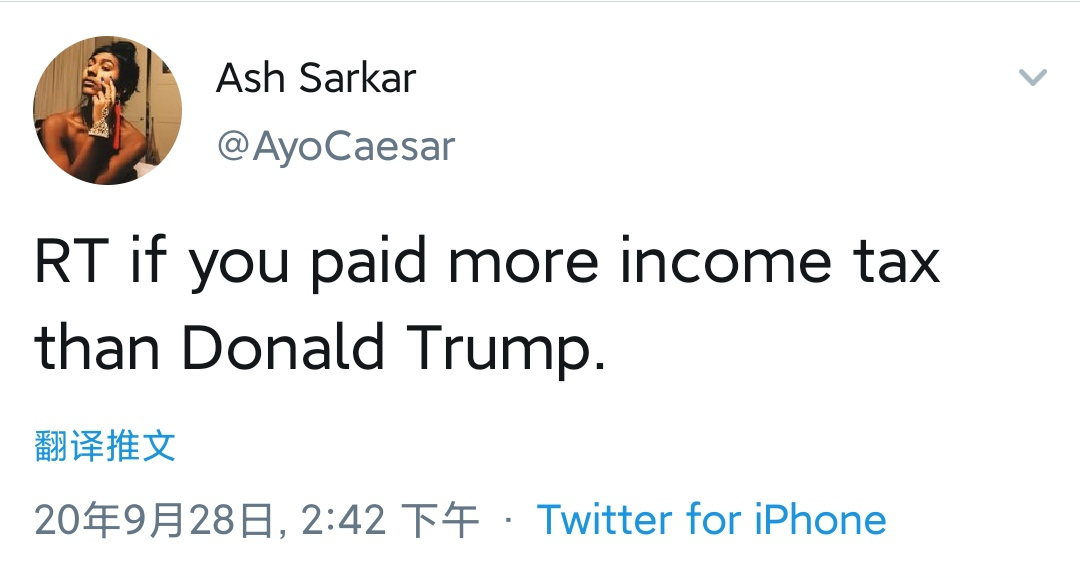
Task: View Ash Sarkar's profile picture
Action: point(107,110)
